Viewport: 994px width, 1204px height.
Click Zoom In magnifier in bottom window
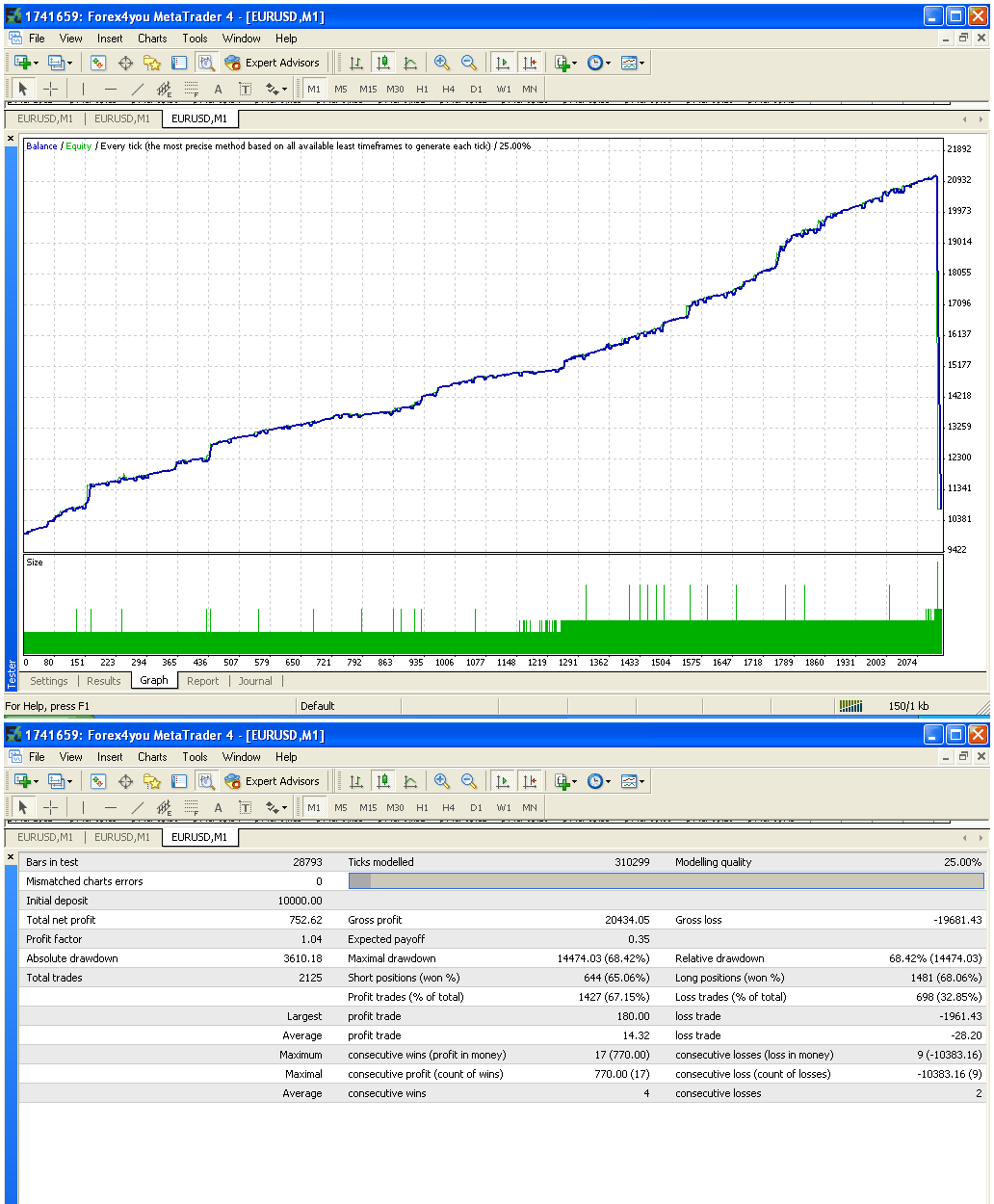point(442,781)
